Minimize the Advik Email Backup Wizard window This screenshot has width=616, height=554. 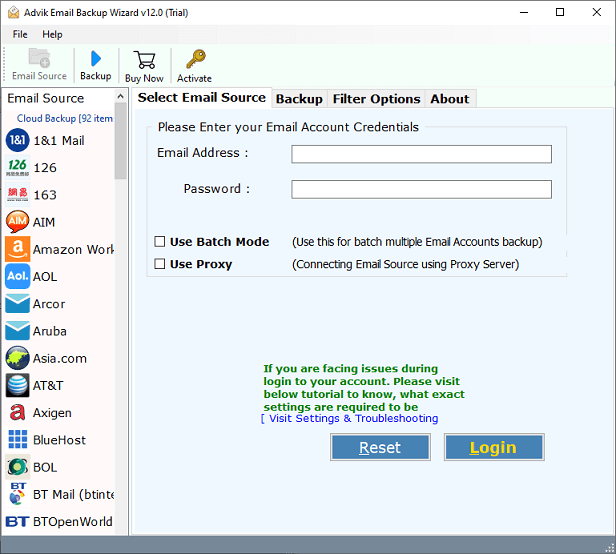click(524, 12)
